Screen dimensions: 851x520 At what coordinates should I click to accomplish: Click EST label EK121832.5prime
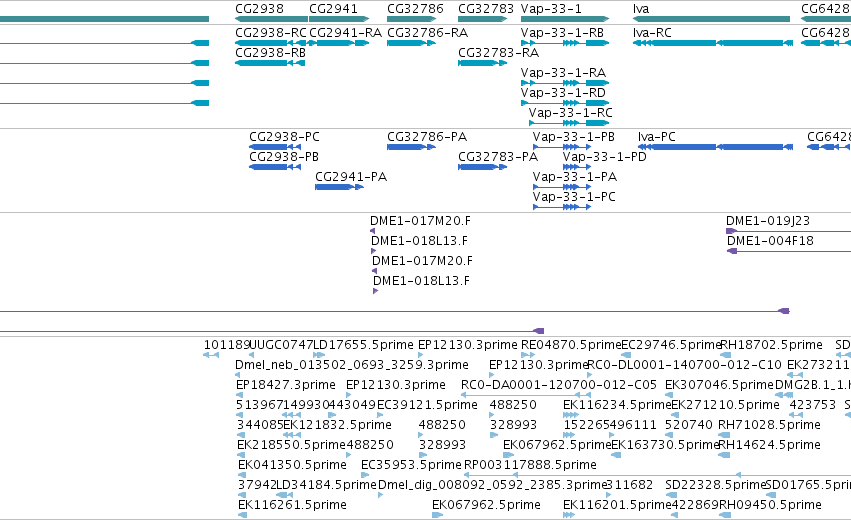coord(337,425)
